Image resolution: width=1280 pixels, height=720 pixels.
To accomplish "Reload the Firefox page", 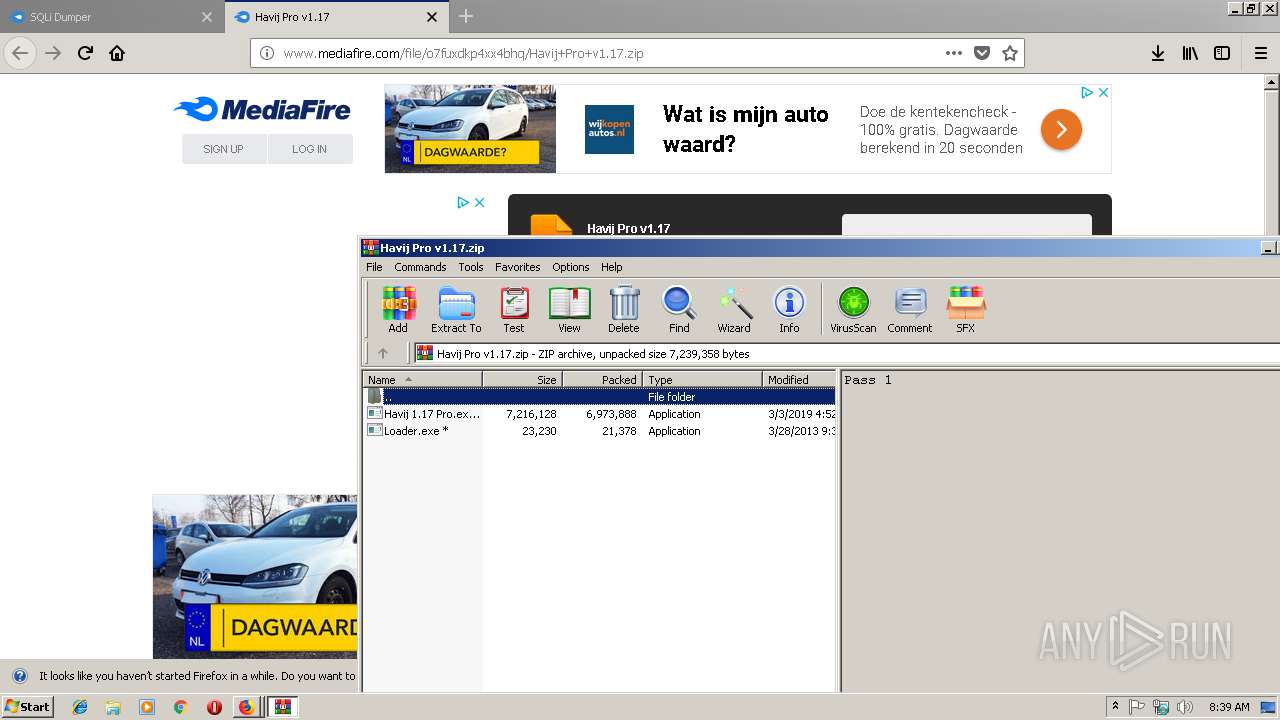I will [x=85, y=53].
